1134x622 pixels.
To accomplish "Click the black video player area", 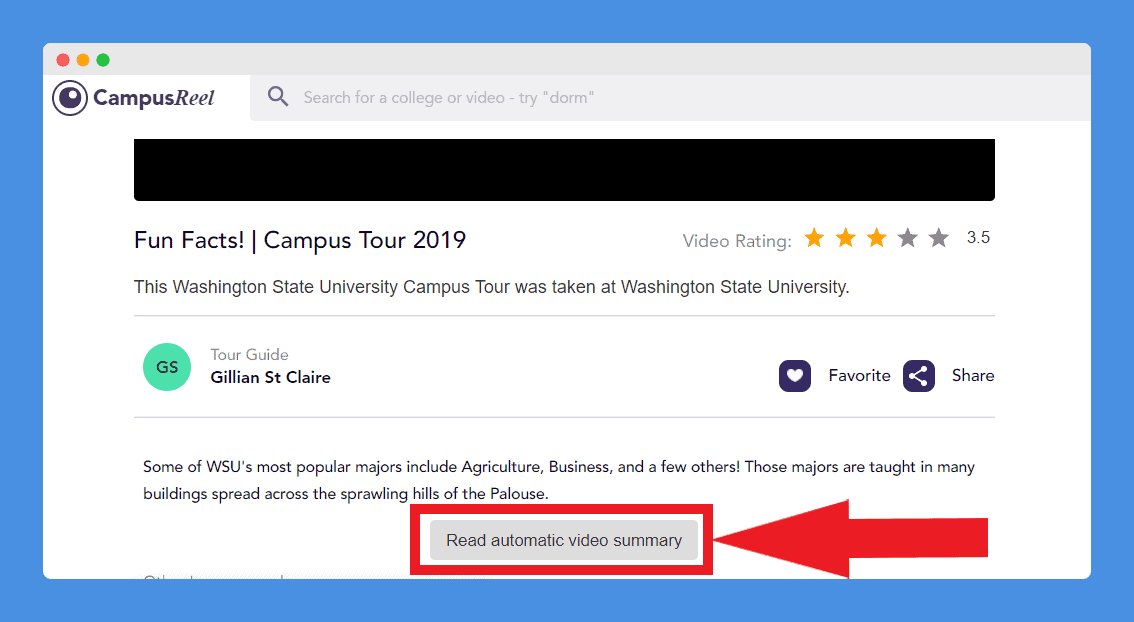I will pos(564,170).
